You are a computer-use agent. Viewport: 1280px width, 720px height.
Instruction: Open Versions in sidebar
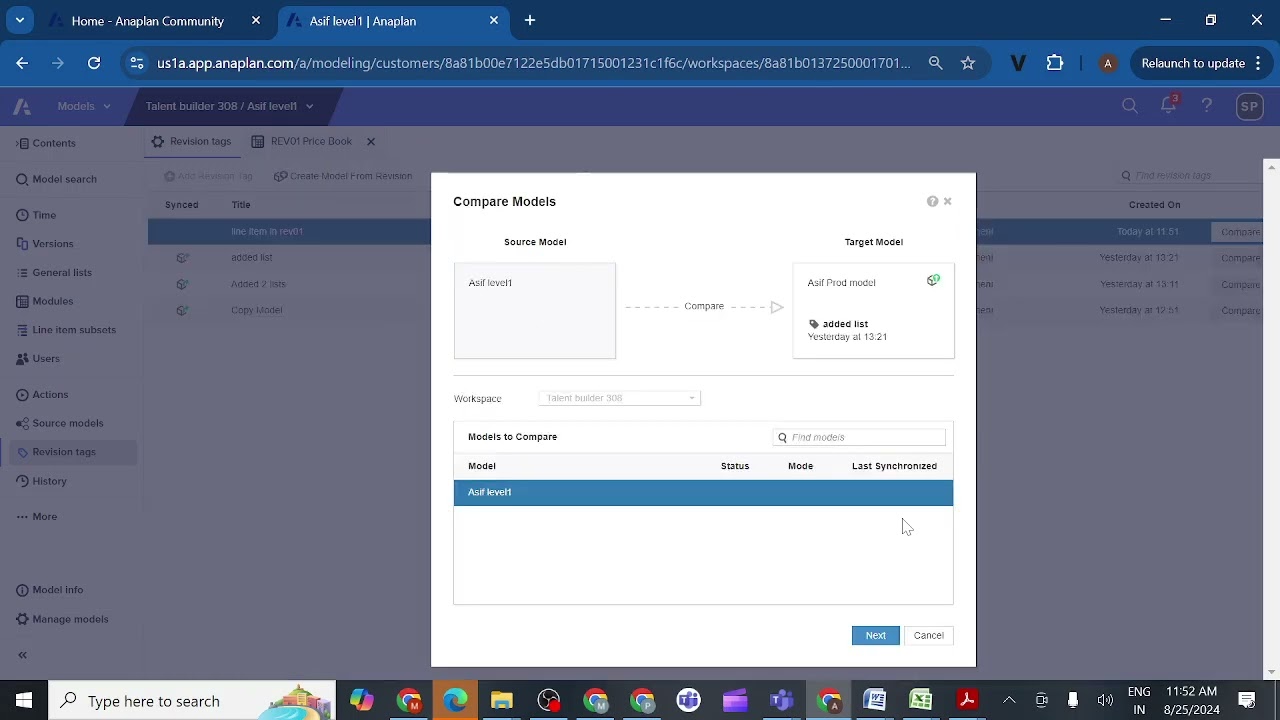click(45, 244)
